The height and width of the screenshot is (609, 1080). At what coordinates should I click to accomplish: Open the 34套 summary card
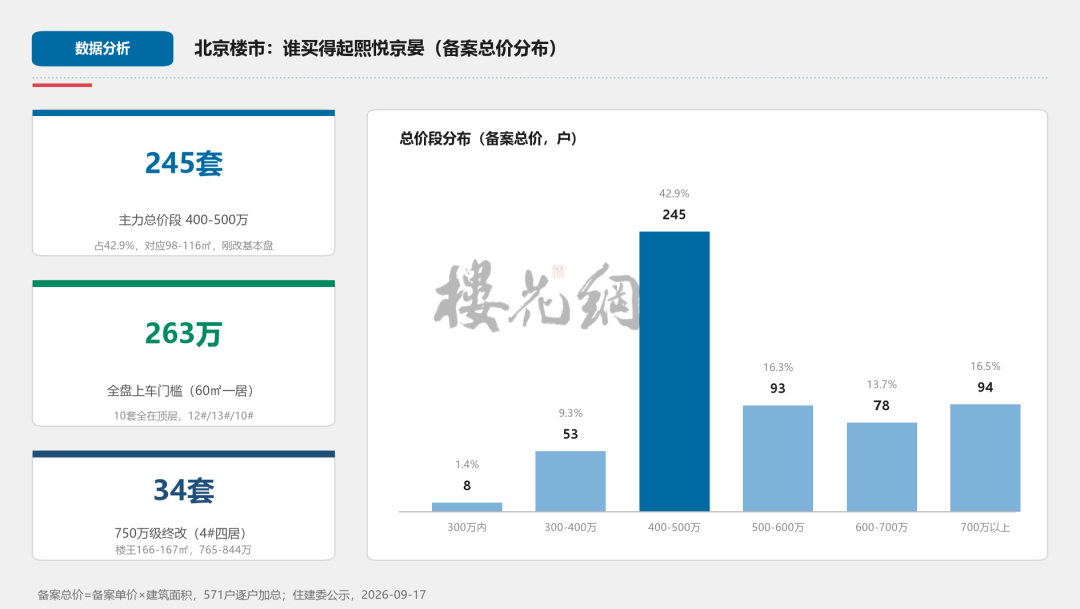(183, 505)
